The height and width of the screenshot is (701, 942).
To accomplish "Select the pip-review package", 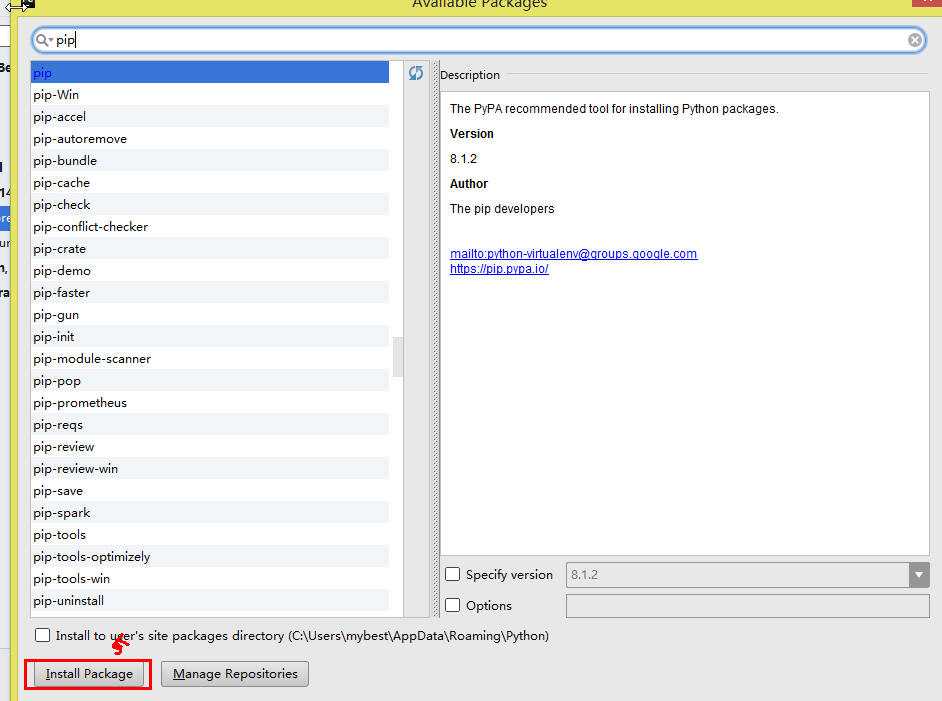I will (210, 447).
